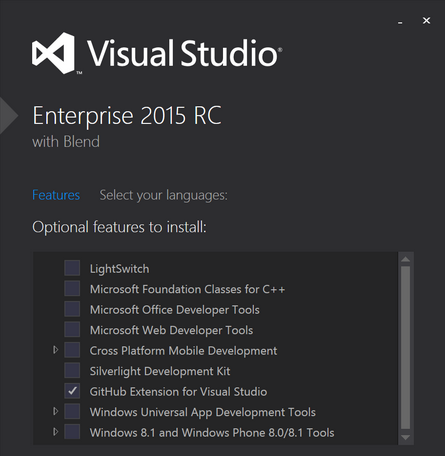Expand Windows Universal App Development Tools node
Viewport: 445px width, 456px height.
click(56, 411)
